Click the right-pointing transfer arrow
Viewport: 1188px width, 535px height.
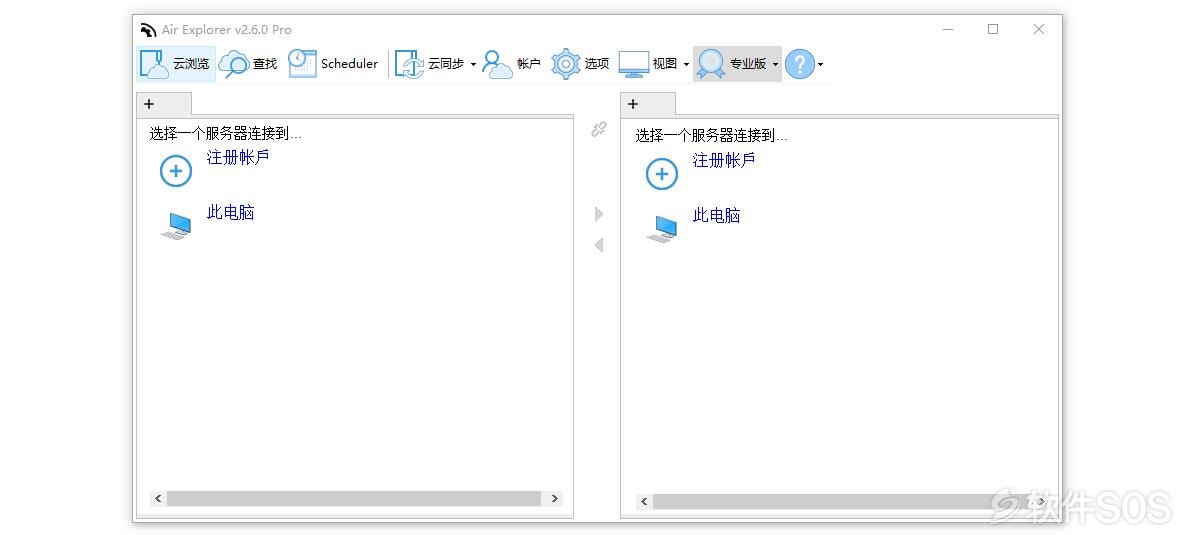click(x=599, y=214)
